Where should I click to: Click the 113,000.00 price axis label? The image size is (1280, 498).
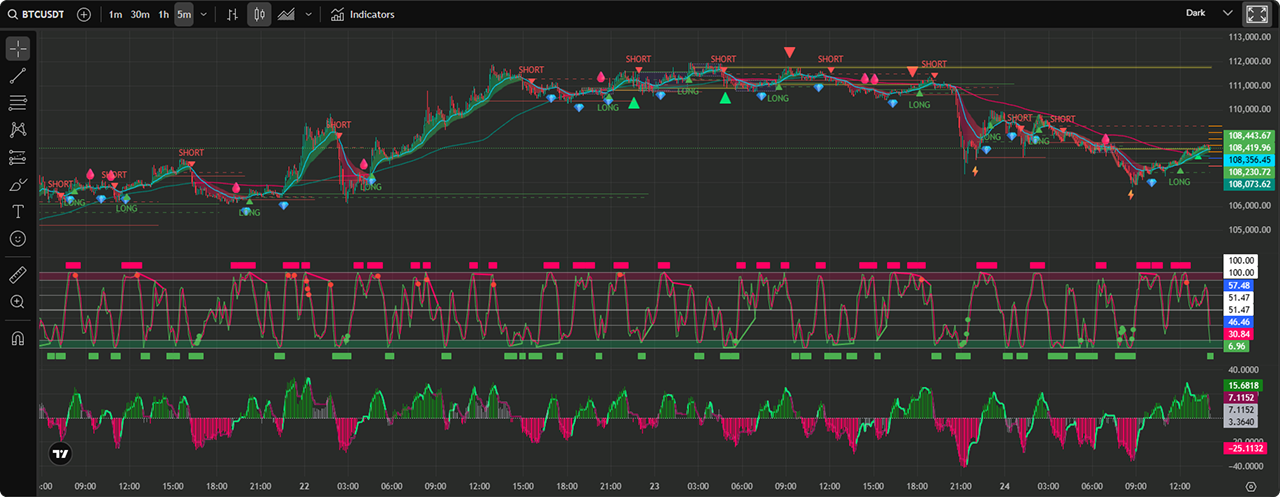point(1249,38)
